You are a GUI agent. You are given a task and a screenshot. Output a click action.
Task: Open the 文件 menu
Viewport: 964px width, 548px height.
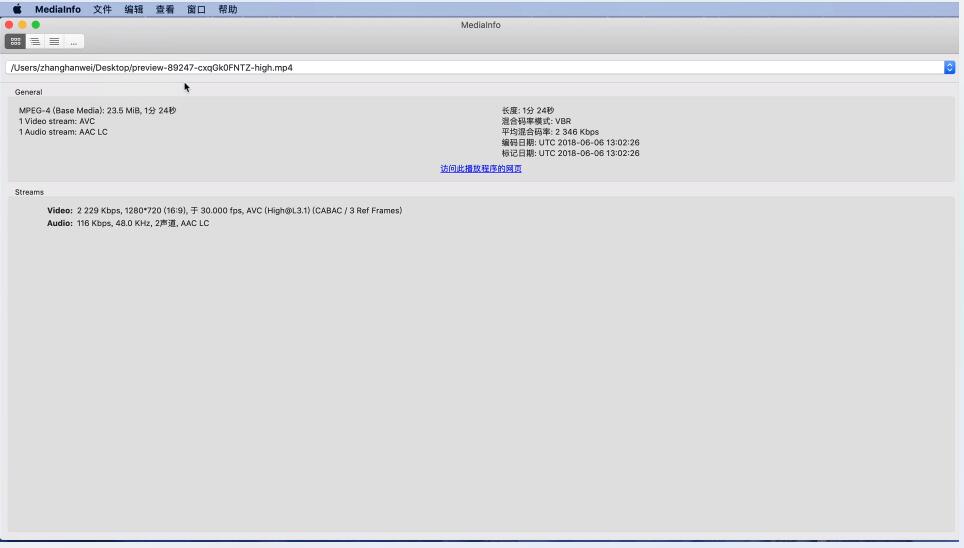[x=102, y=9]
